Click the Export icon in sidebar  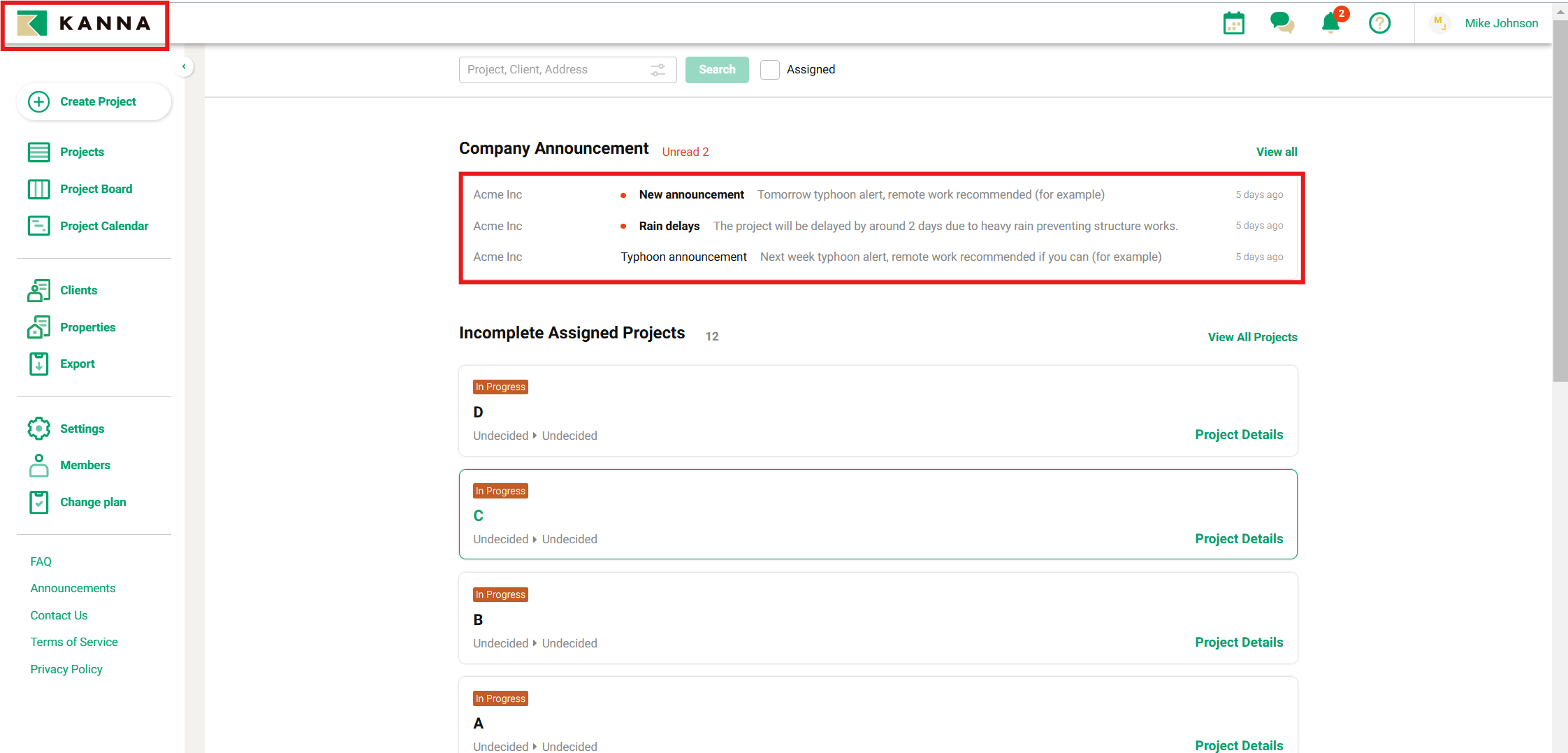point(39,364)
